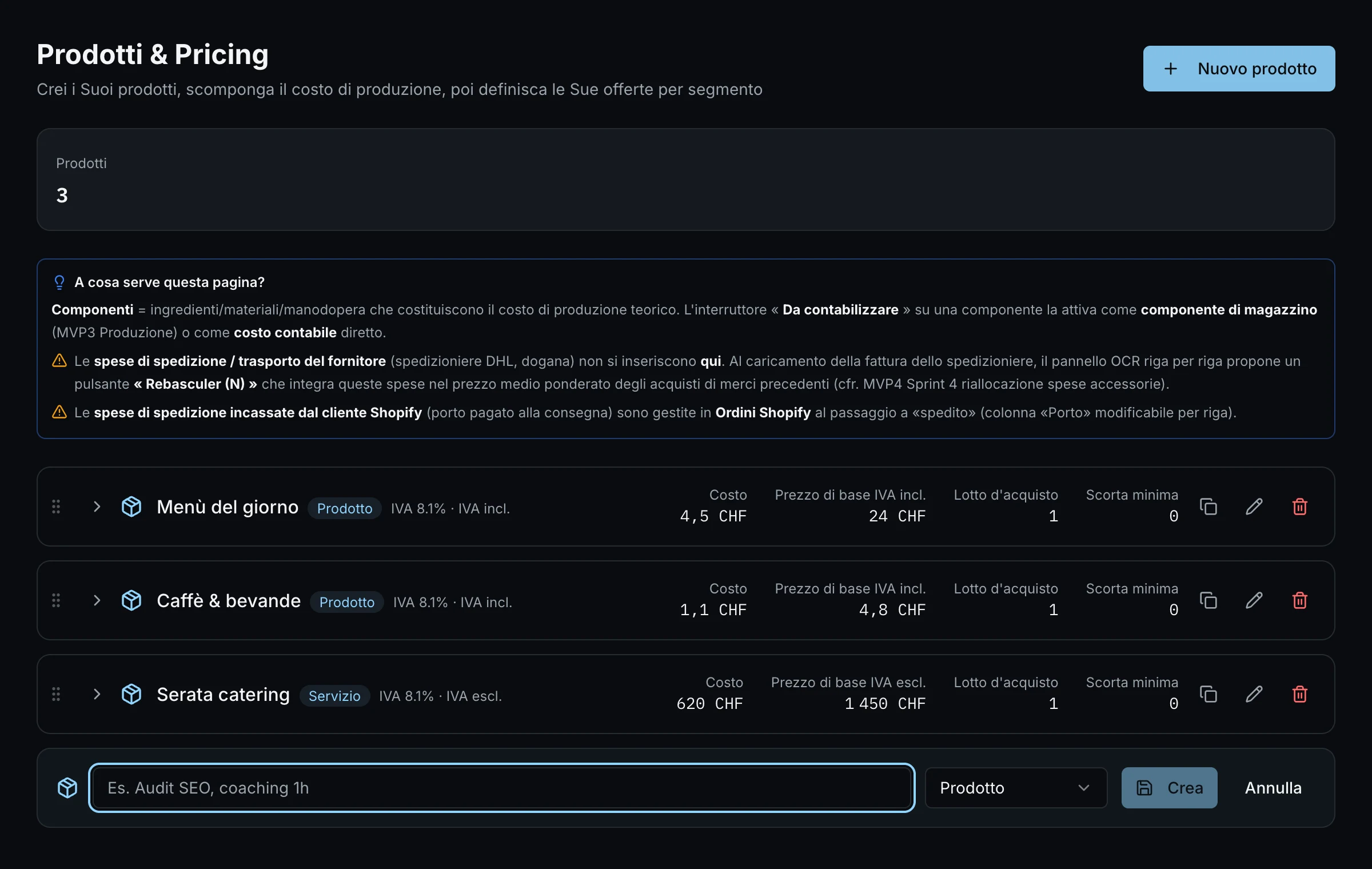Click the 1 450 CHF base price value
The height and width of the screenshot is (869, 1372).
[885, 704]
